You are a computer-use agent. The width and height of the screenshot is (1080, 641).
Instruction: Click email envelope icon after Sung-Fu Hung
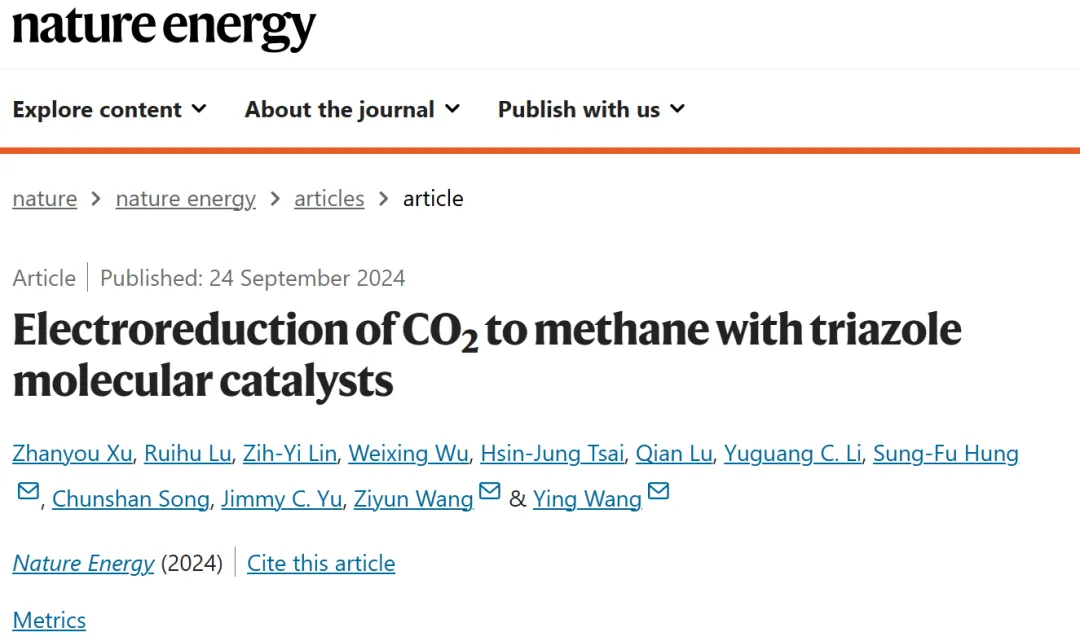pos(28,491)
